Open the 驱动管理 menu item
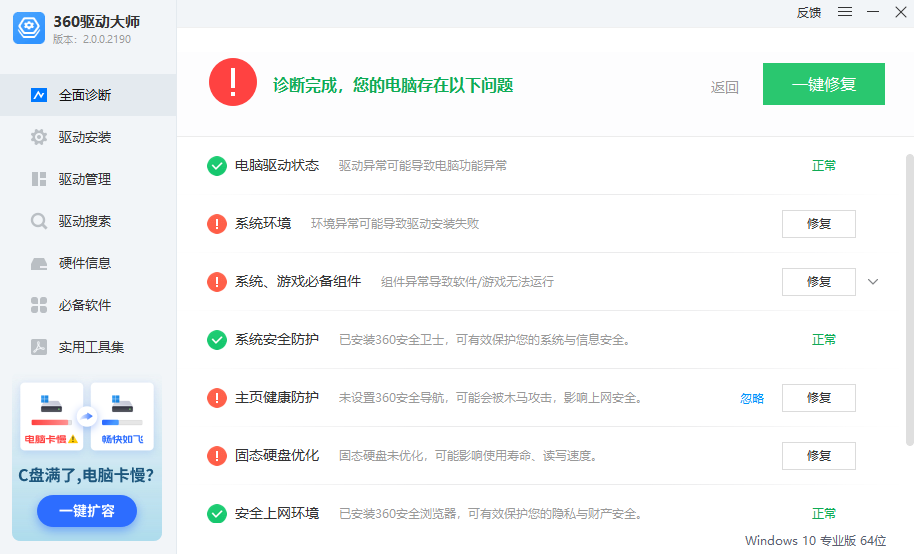This screenshot has height=554, width=914. click(88, 179)
